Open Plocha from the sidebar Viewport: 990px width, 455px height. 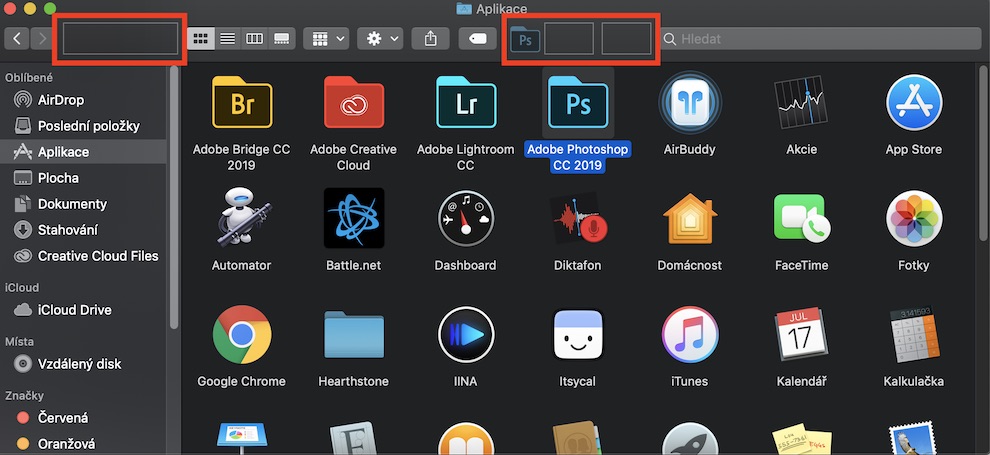83,178
